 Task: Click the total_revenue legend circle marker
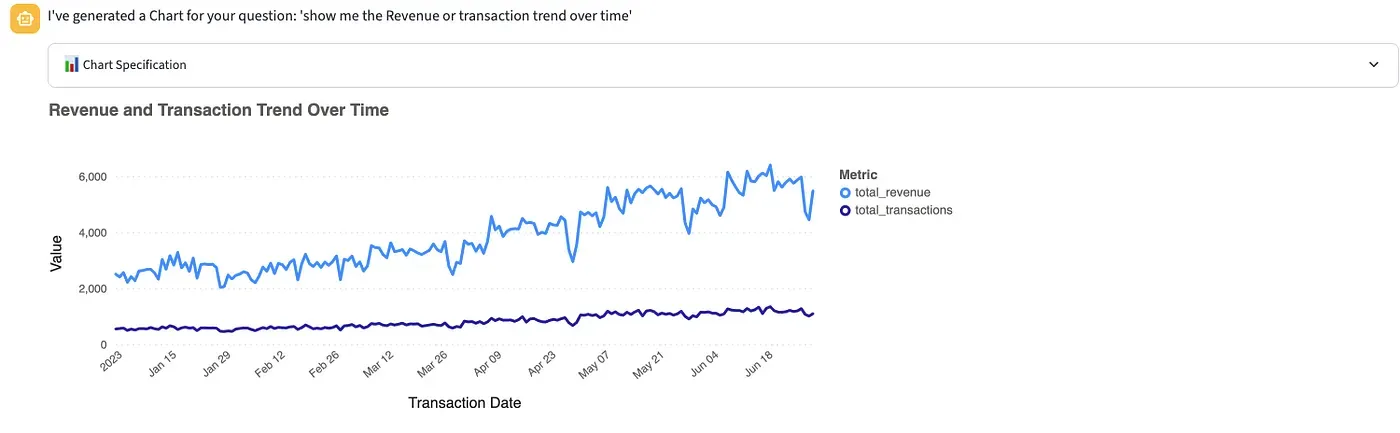click(x=845, y=193)
